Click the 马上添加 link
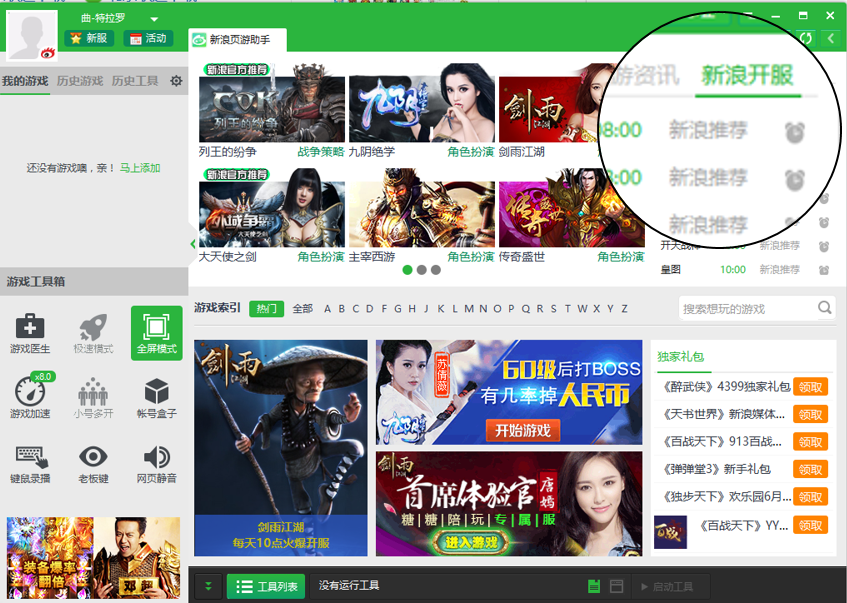Screen dimensions: 847x603 (x=140, y=168)
